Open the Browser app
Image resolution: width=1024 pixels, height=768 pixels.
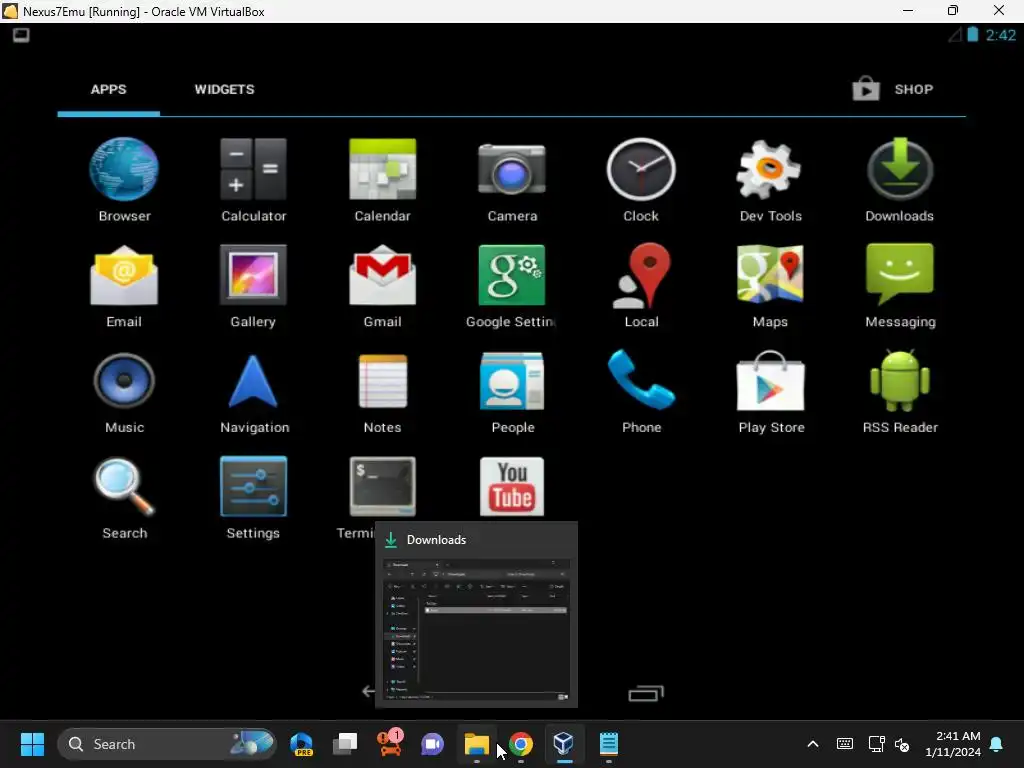point(124,180)
